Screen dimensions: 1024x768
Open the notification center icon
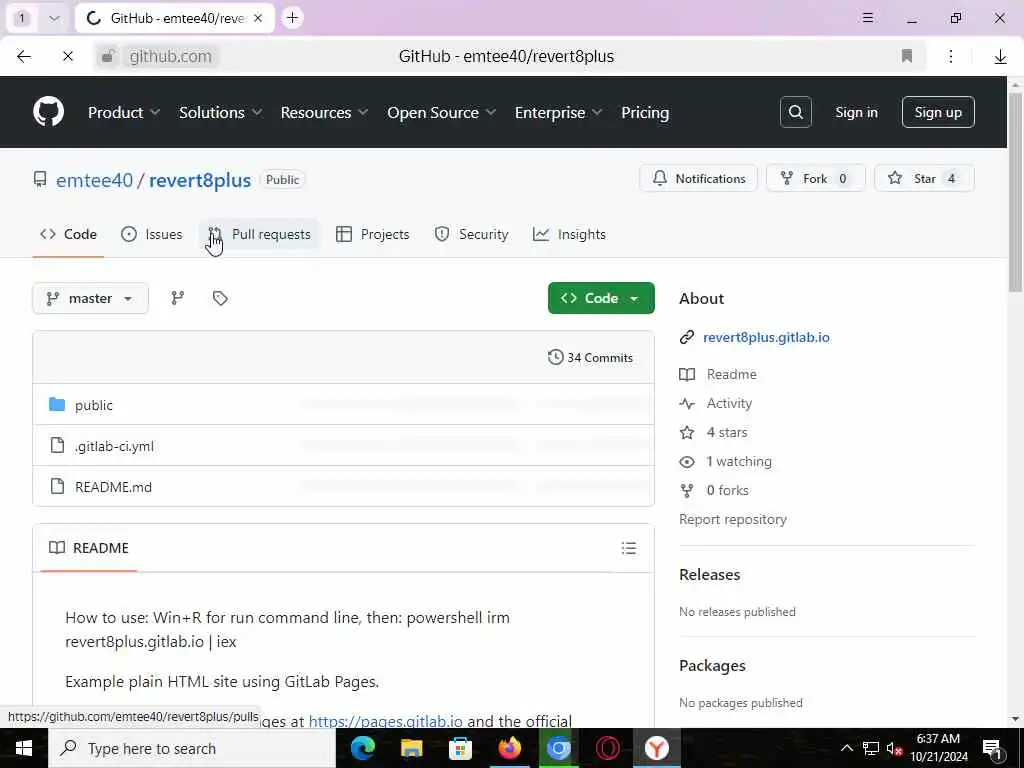[x=993, y=748]
